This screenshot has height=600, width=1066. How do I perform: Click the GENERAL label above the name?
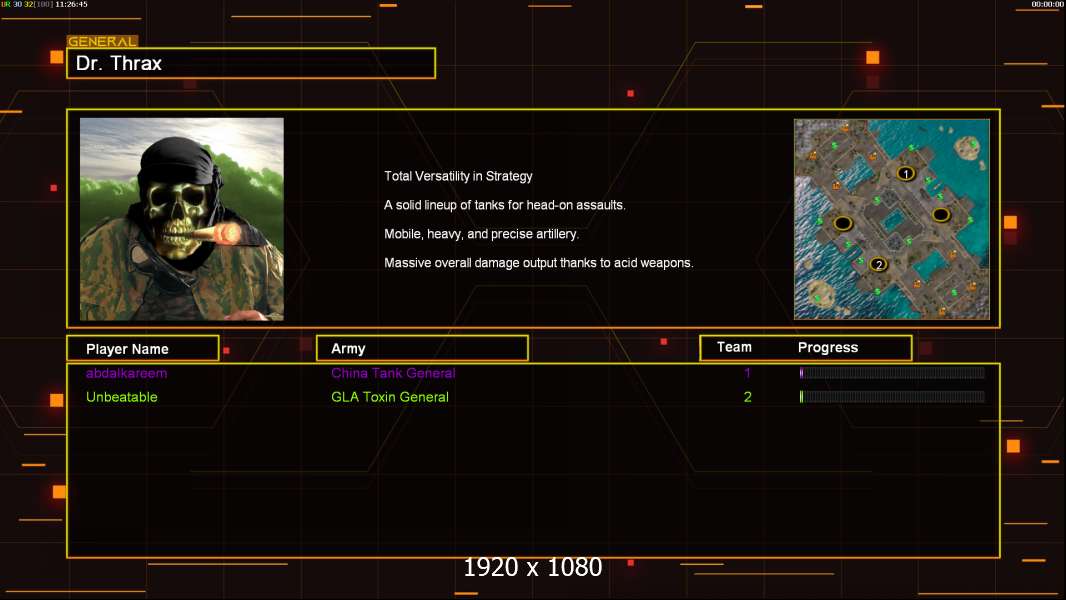click(102, 41)
